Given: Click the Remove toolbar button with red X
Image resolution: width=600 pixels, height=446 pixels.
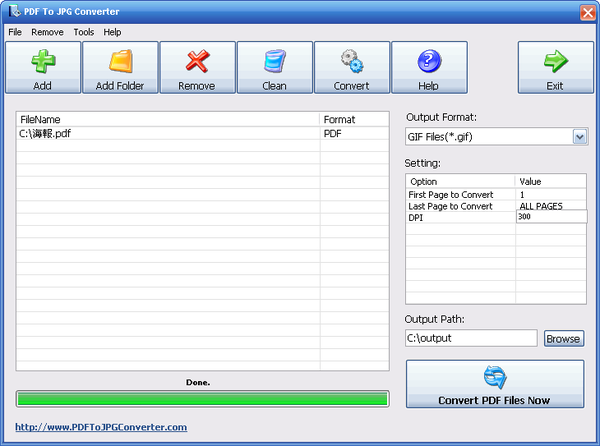Looking at the screenshot, I should click(197, 67).
